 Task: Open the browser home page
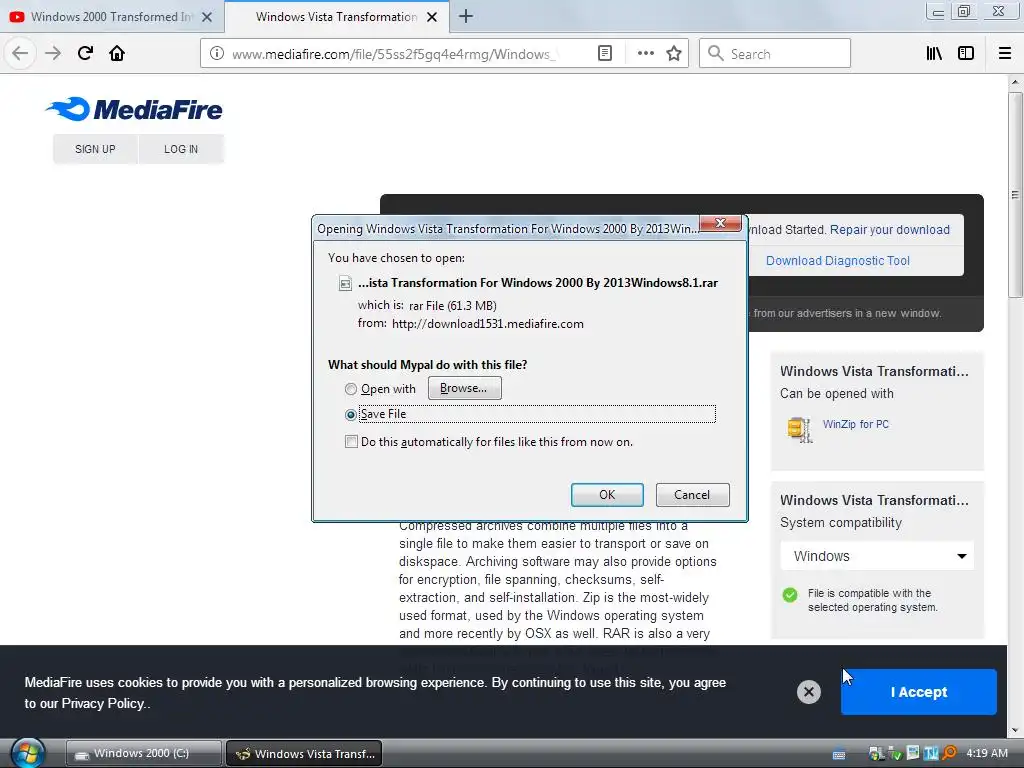tap(117, 53)
